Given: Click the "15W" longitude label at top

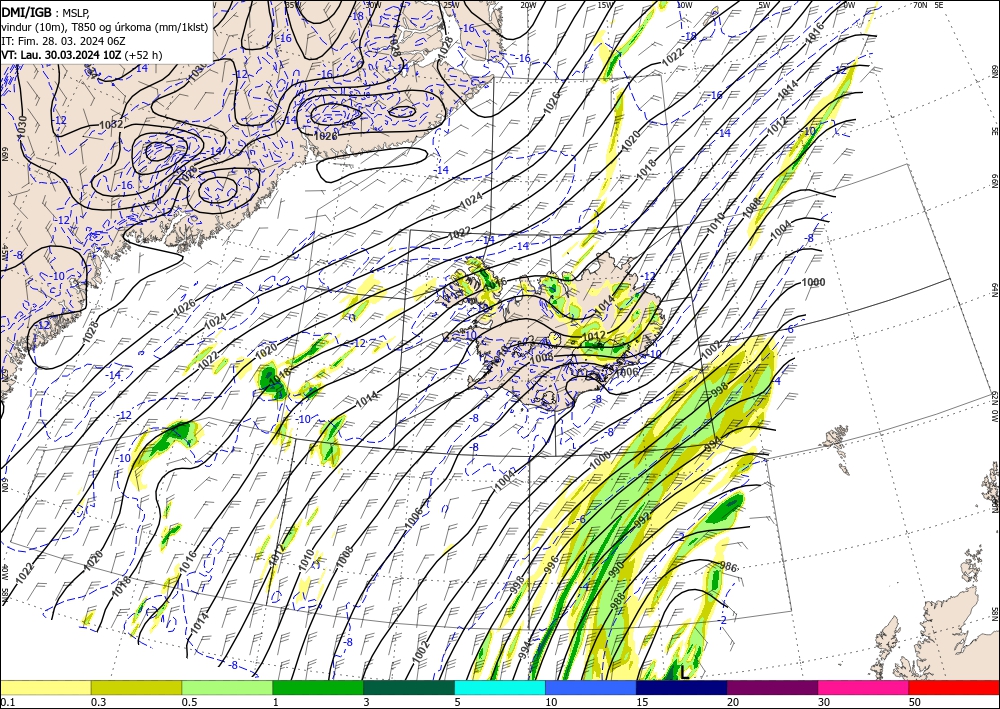Looking at the screenshot, I should click(605, 5).
